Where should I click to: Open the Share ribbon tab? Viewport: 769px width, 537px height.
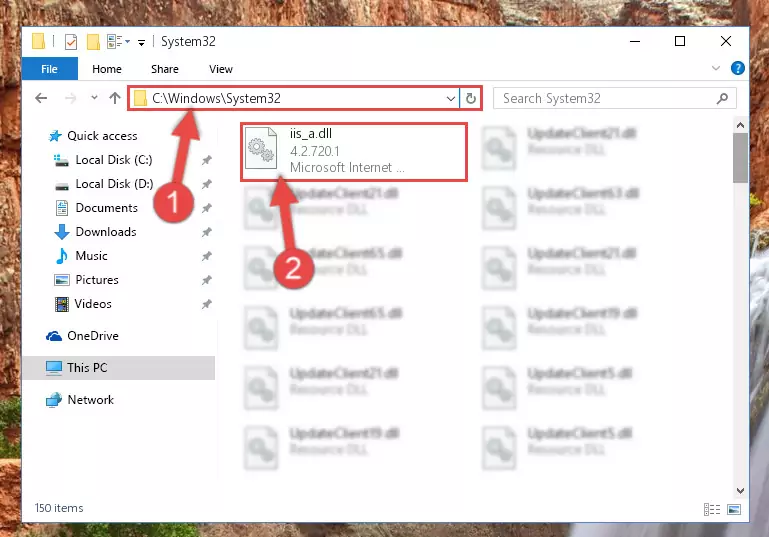pos(164,69)
